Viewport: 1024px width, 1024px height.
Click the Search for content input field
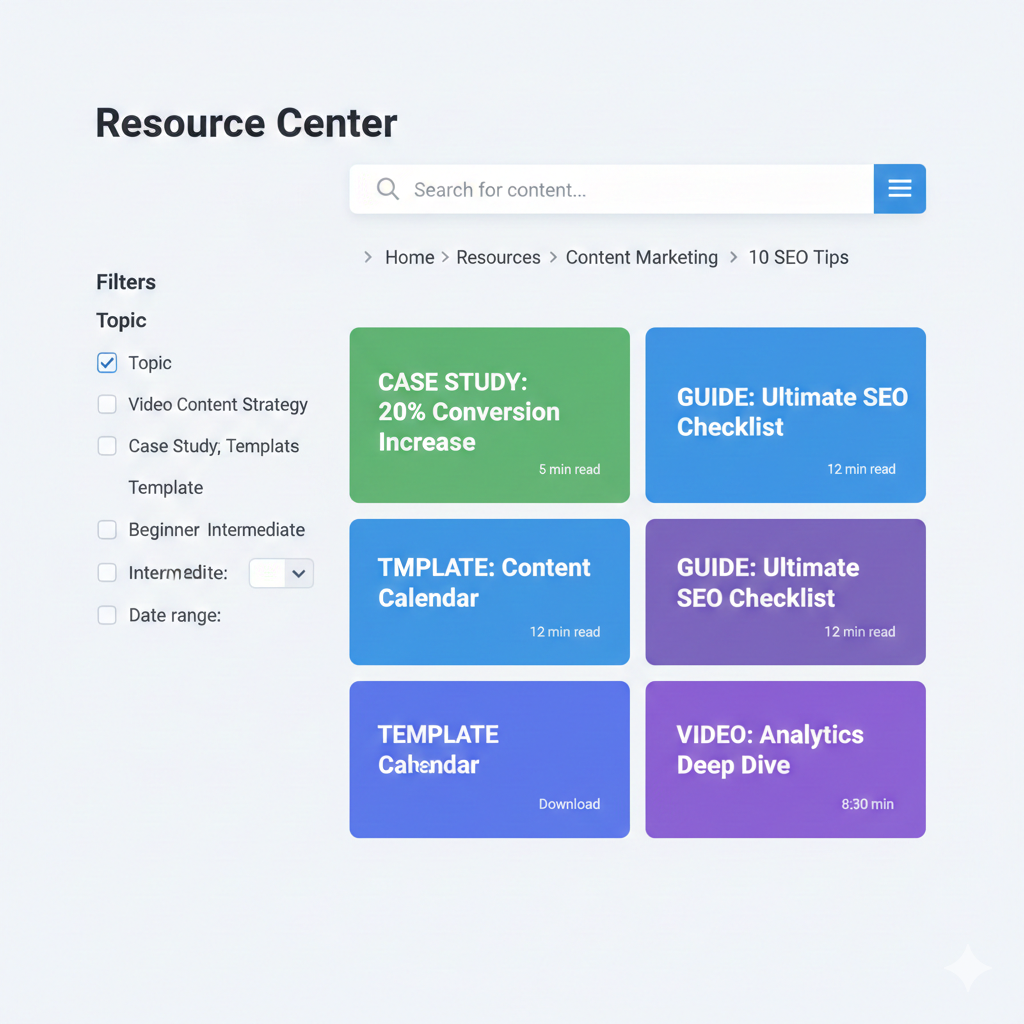click(600, 189)
